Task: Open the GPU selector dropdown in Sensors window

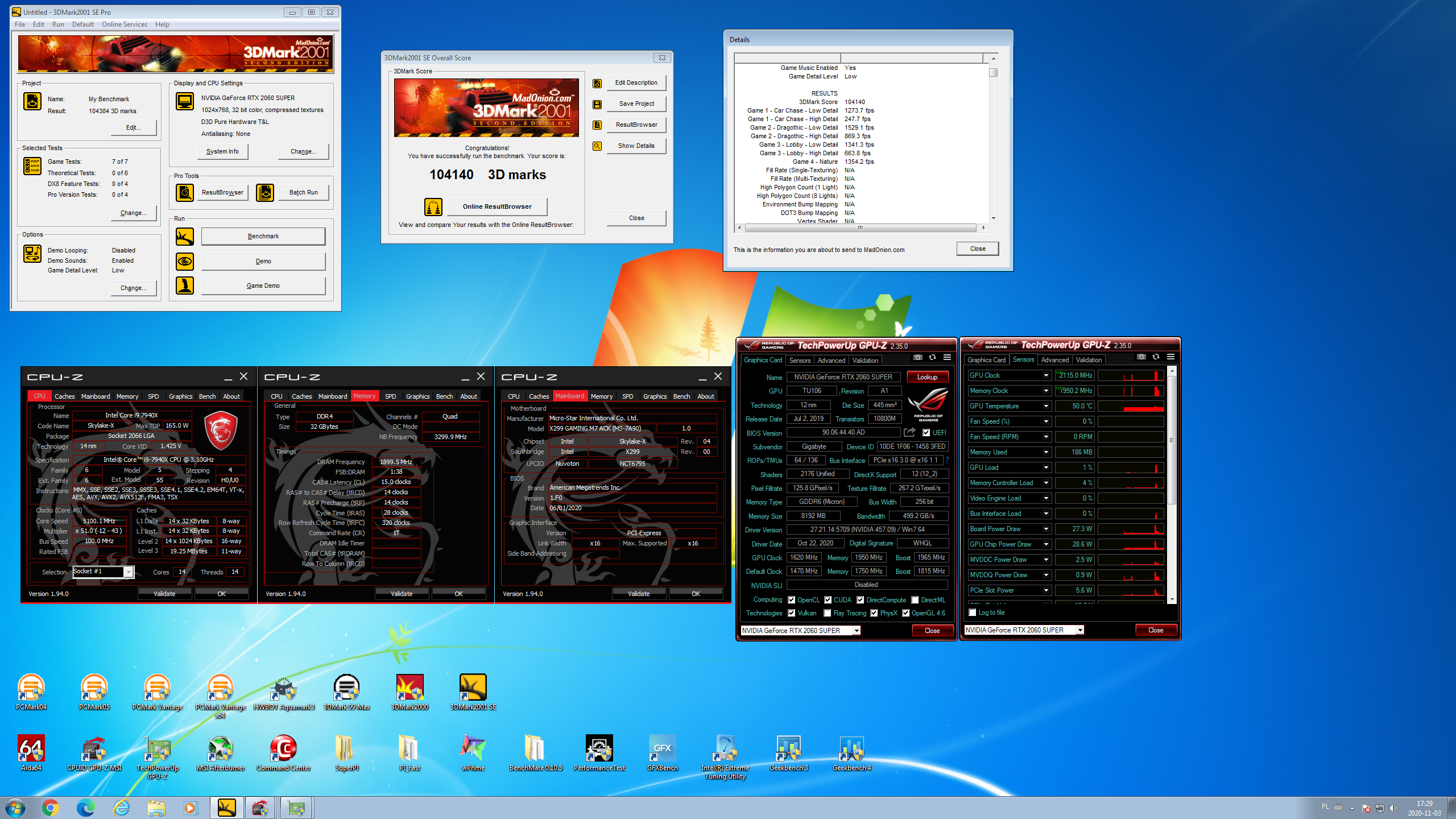Action: coord(1080,630)
